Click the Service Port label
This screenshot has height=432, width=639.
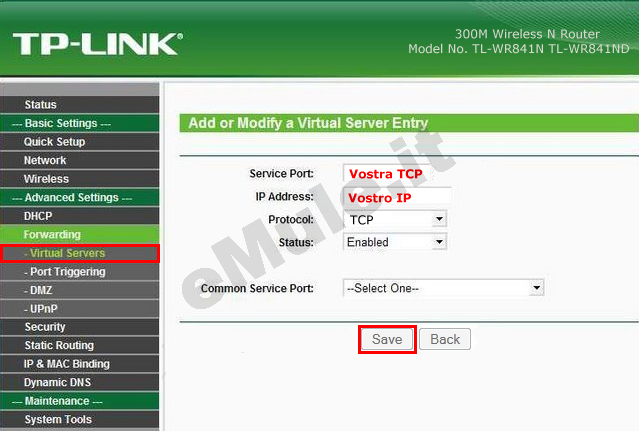(x=282, y=174)
